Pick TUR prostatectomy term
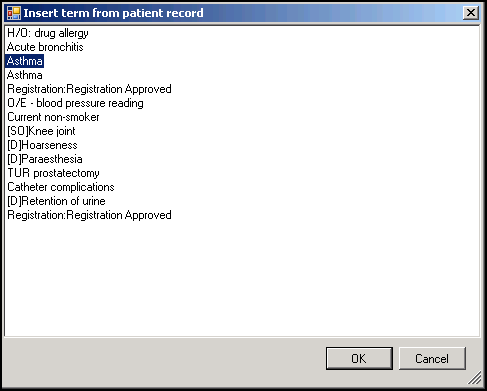The height and width of the screenshot is (391, 487). pos(53,173)
